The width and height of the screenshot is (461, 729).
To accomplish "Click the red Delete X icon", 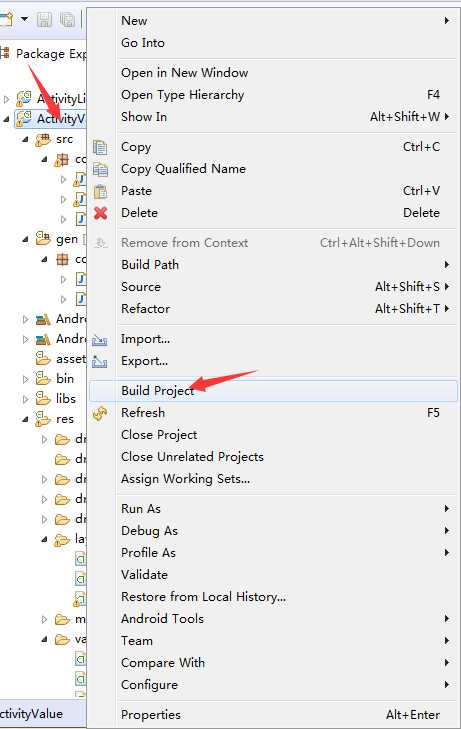I will (100, 213).
